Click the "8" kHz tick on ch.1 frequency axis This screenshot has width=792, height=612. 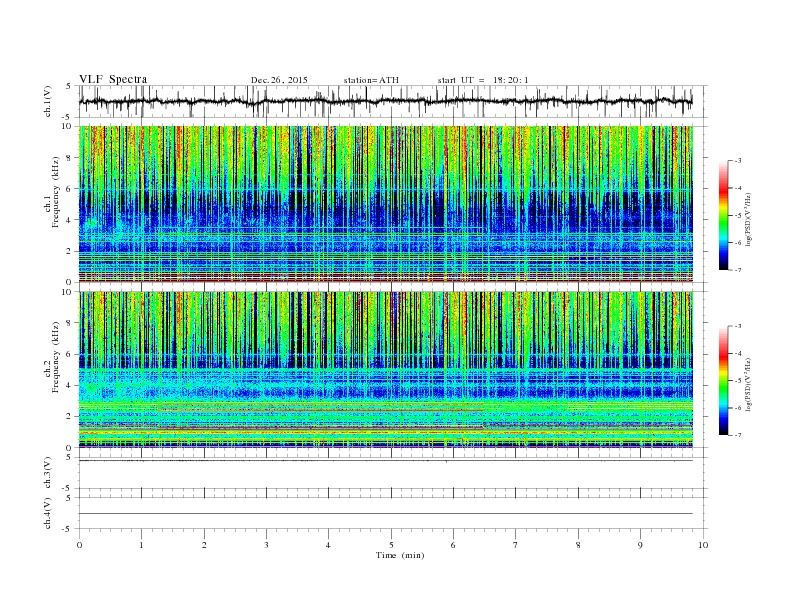pyautogui.click(x=70, y=158)
